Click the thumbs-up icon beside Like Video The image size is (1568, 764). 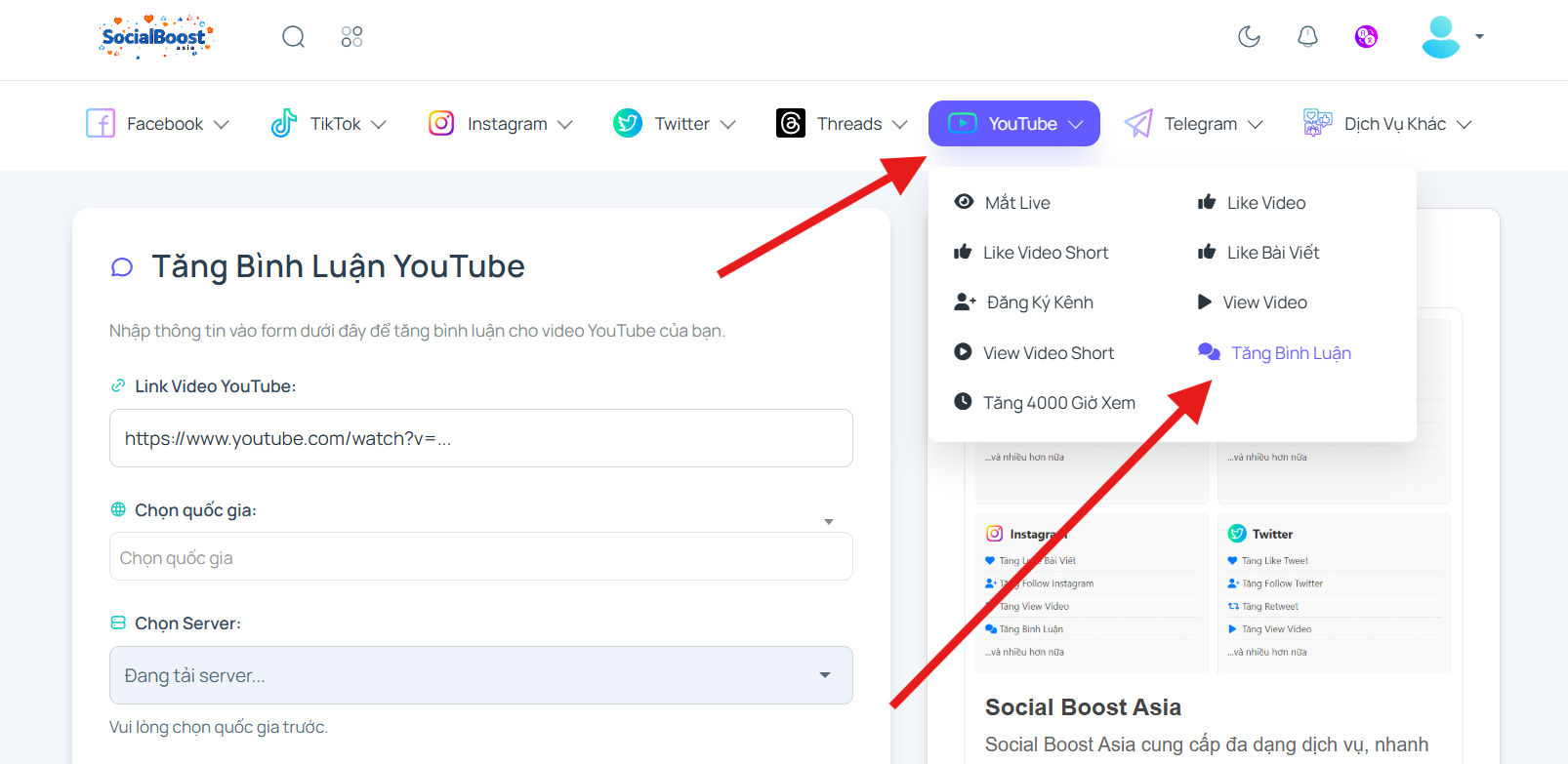(1207, 202)
